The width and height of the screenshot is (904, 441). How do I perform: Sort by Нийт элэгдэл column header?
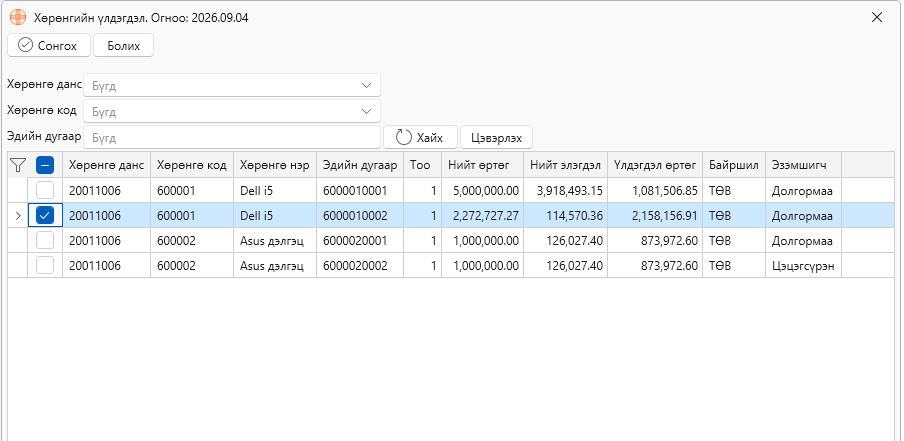(566, 165)
